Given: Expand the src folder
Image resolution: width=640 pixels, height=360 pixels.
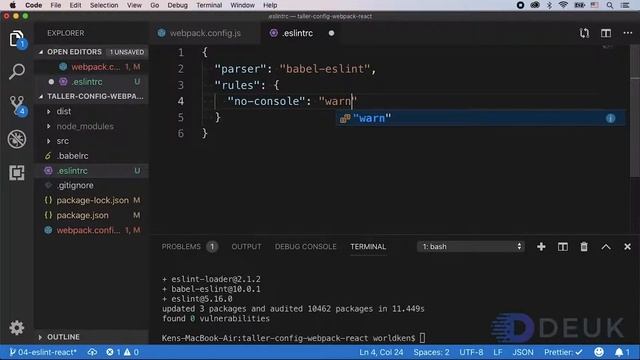Looking at the screenshot, I should pos(49,141).
